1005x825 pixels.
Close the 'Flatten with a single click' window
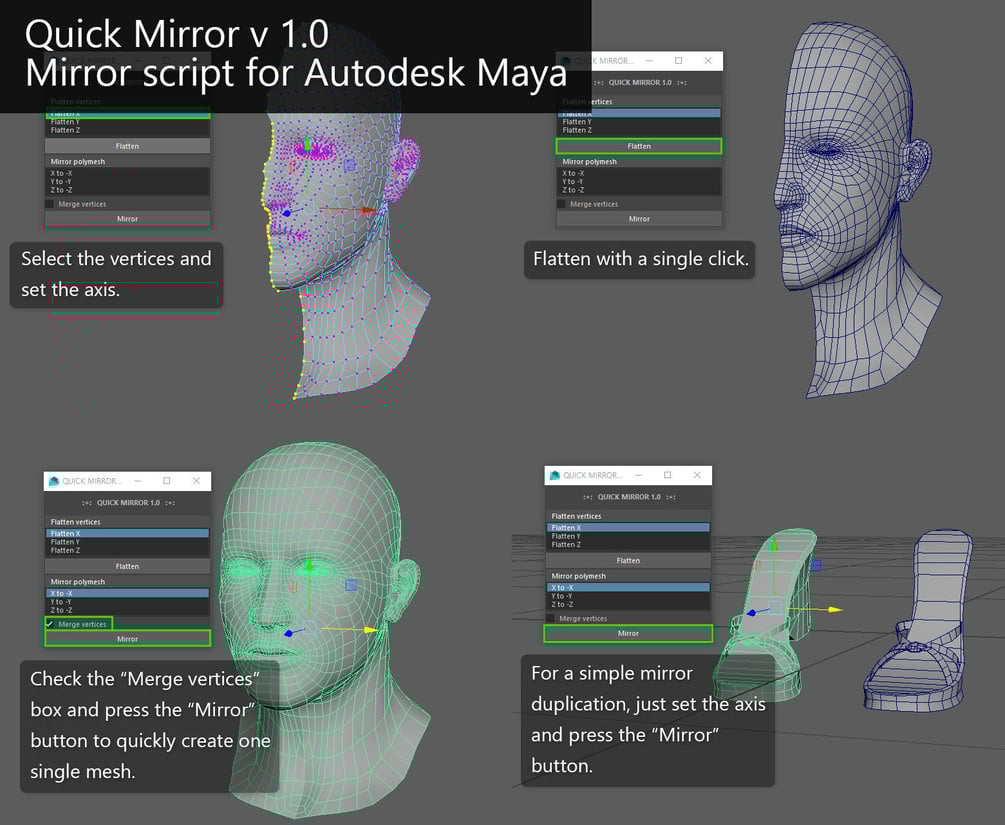708,60
